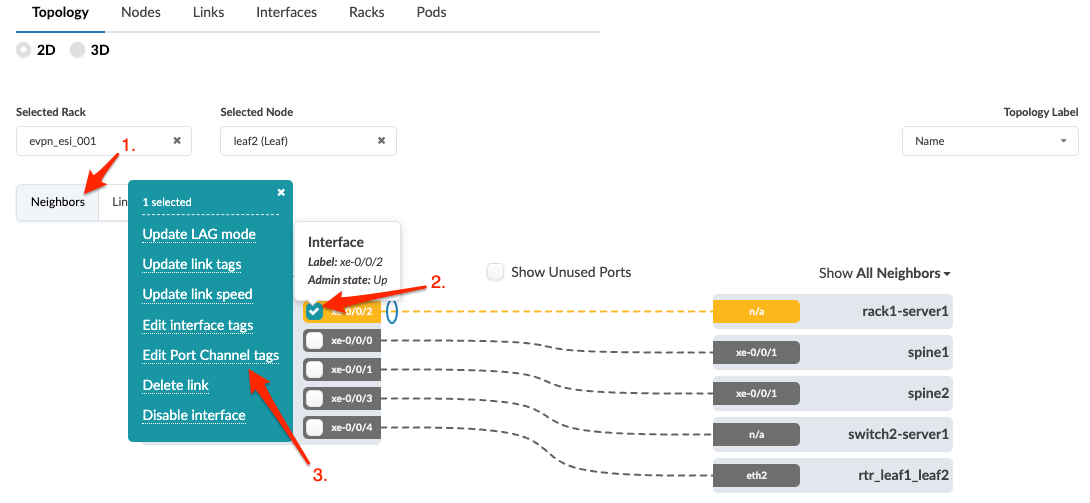Open the Selected Node combo box

click(x=300, y=141)
